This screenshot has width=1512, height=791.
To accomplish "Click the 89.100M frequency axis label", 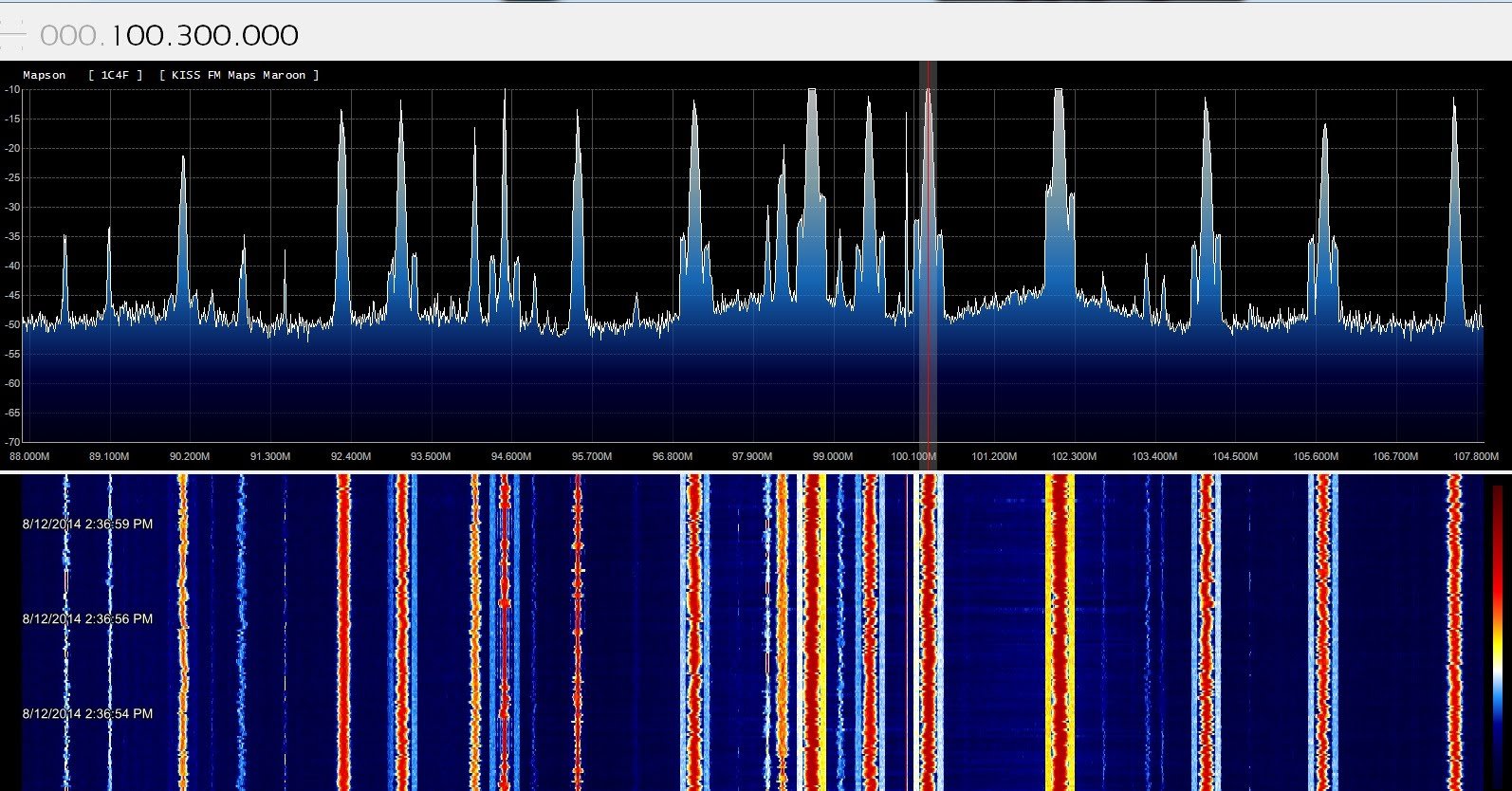I will [109, 456].
